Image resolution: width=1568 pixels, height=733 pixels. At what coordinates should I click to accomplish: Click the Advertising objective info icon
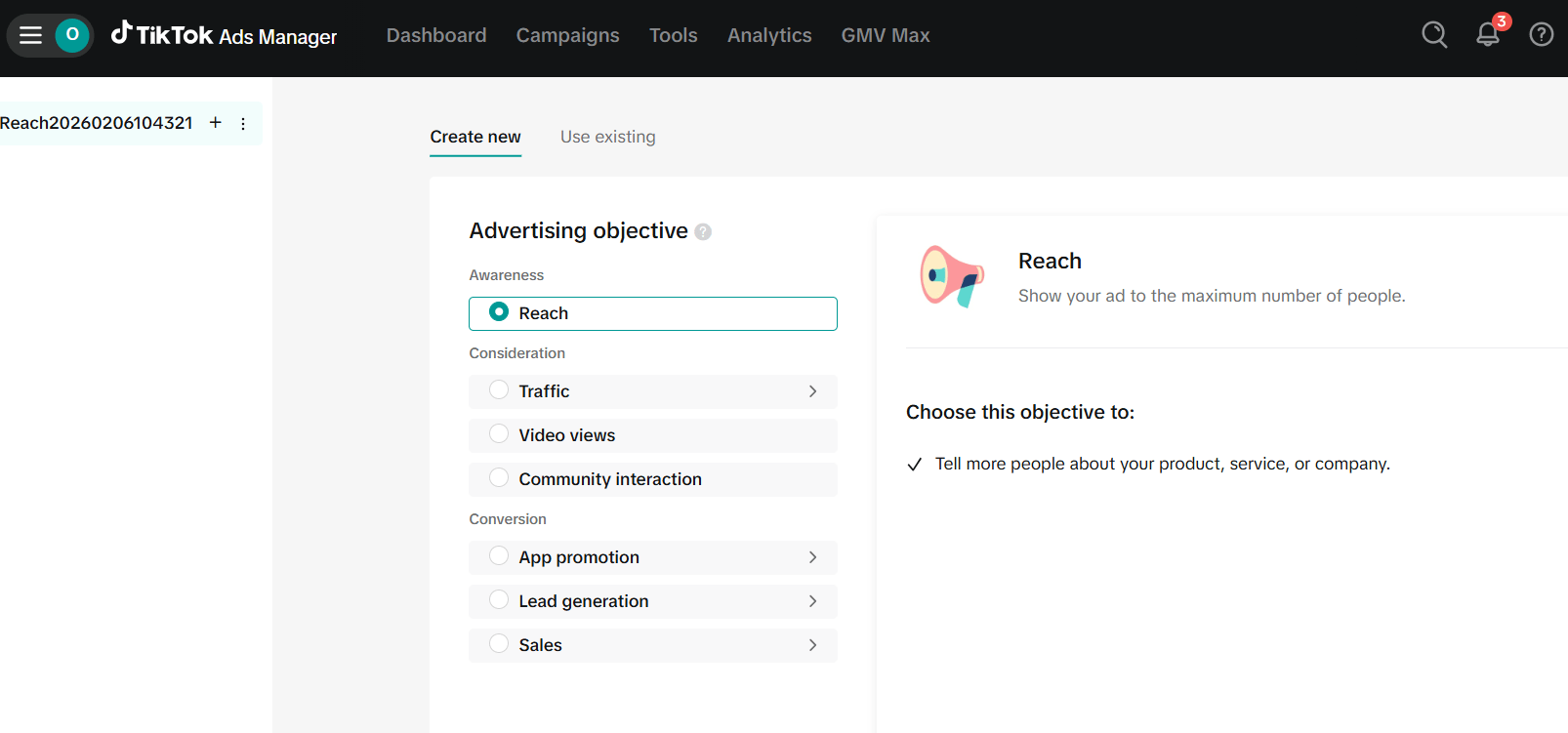(x=703, y=232)
